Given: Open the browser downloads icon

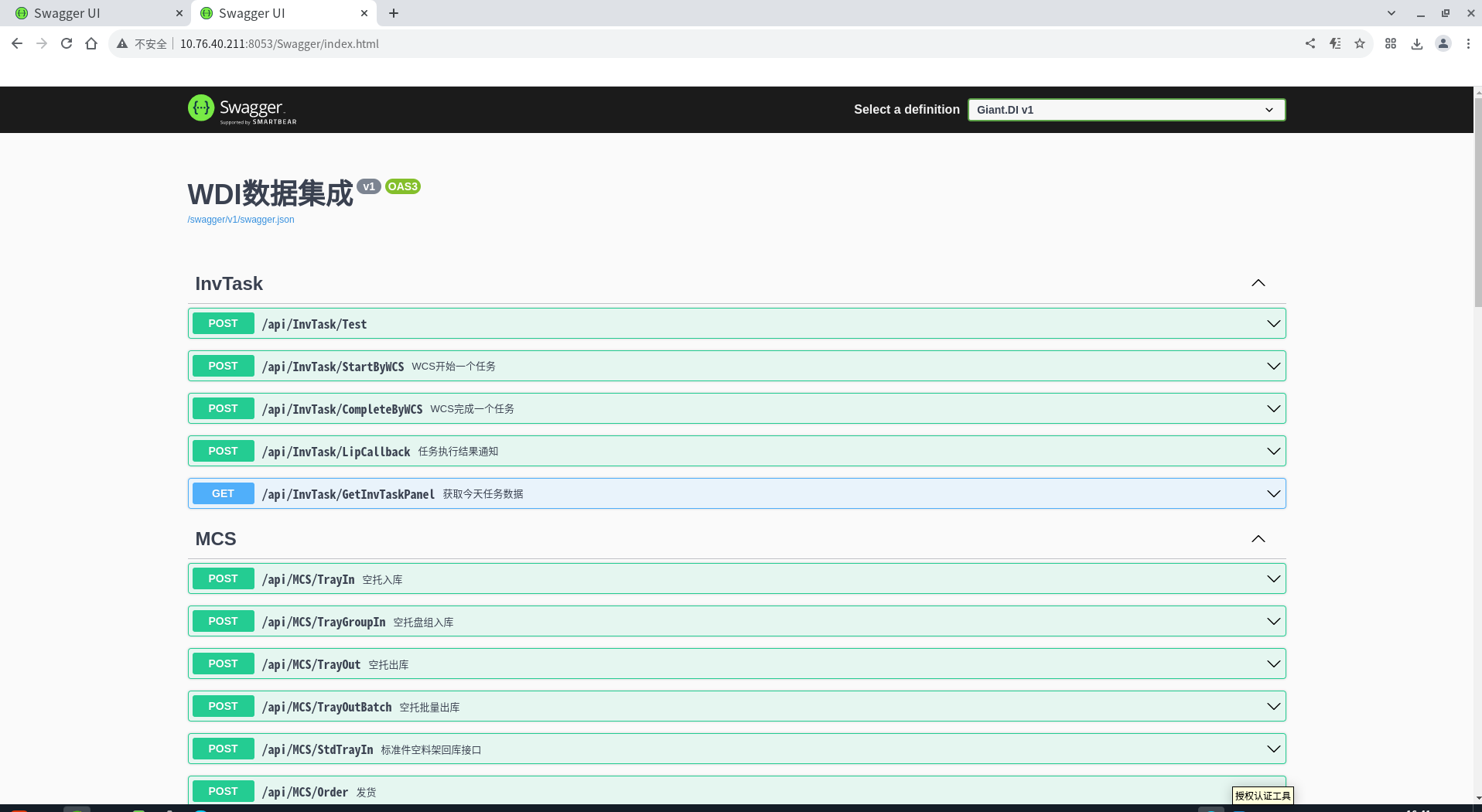Looking at the screenshot, I should [x=1417, y=44].
